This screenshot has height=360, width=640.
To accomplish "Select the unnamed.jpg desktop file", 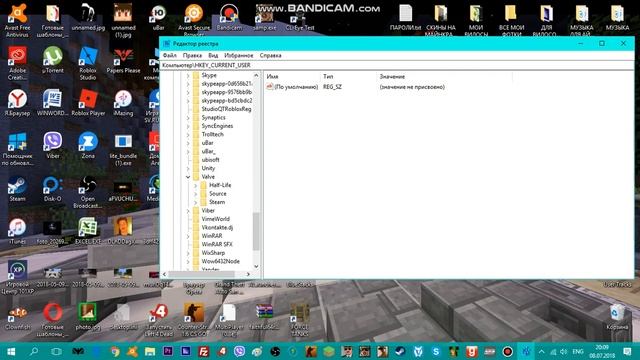I will click(x=88, y=18).
